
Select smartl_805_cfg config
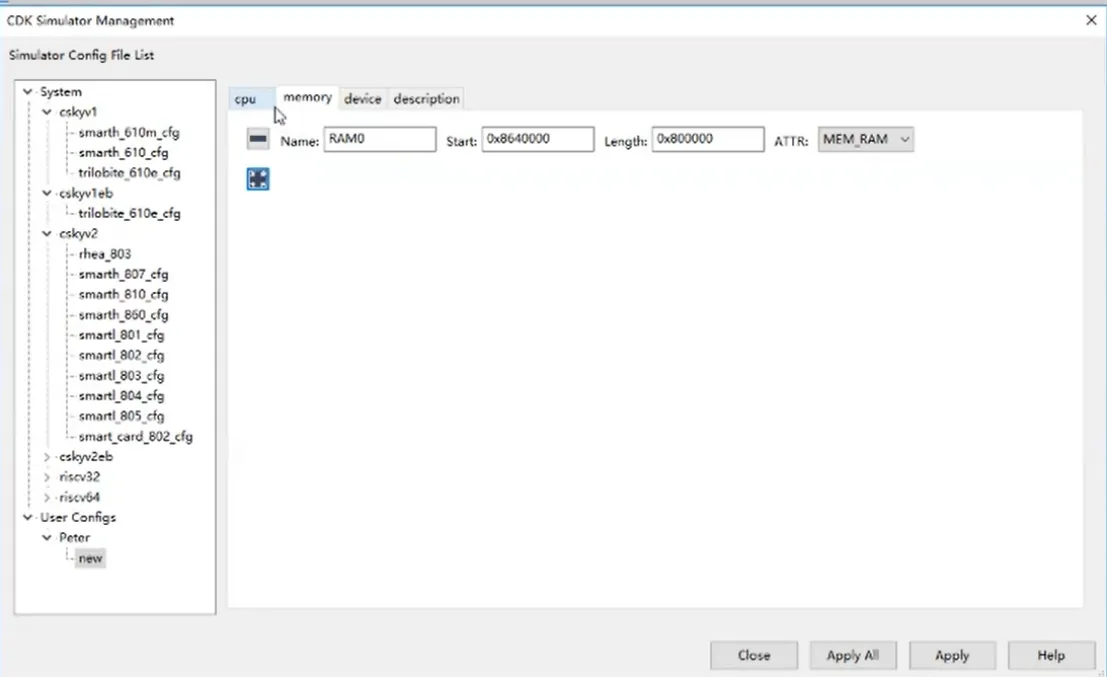[122, 416]
